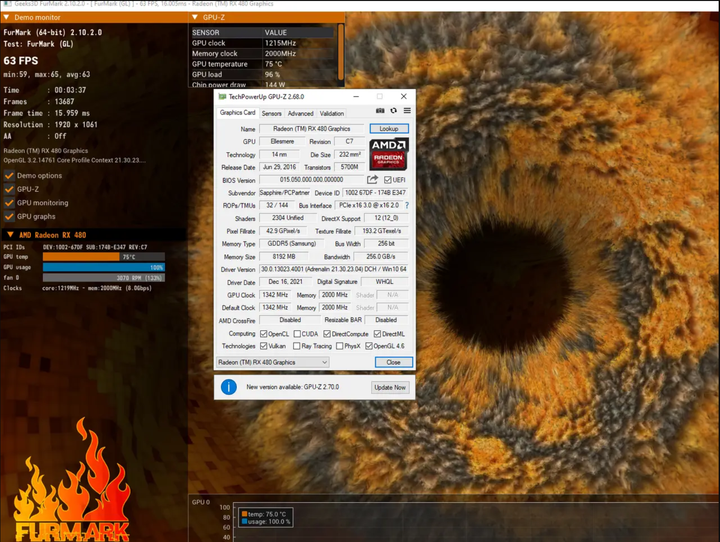Toggle the OpenGL 4.6 checkbox
Image resolution: width=720 pixels, height=542 pixels.
369,346
